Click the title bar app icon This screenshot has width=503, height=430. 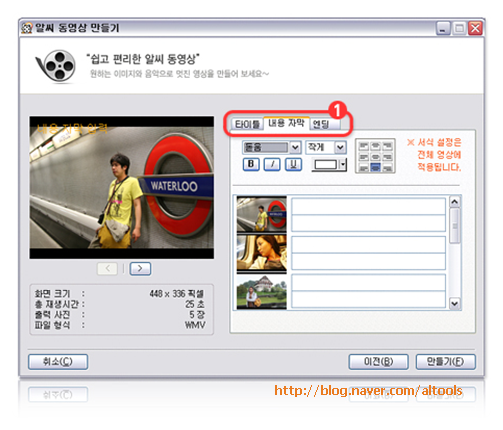click(x=27, y=28)
